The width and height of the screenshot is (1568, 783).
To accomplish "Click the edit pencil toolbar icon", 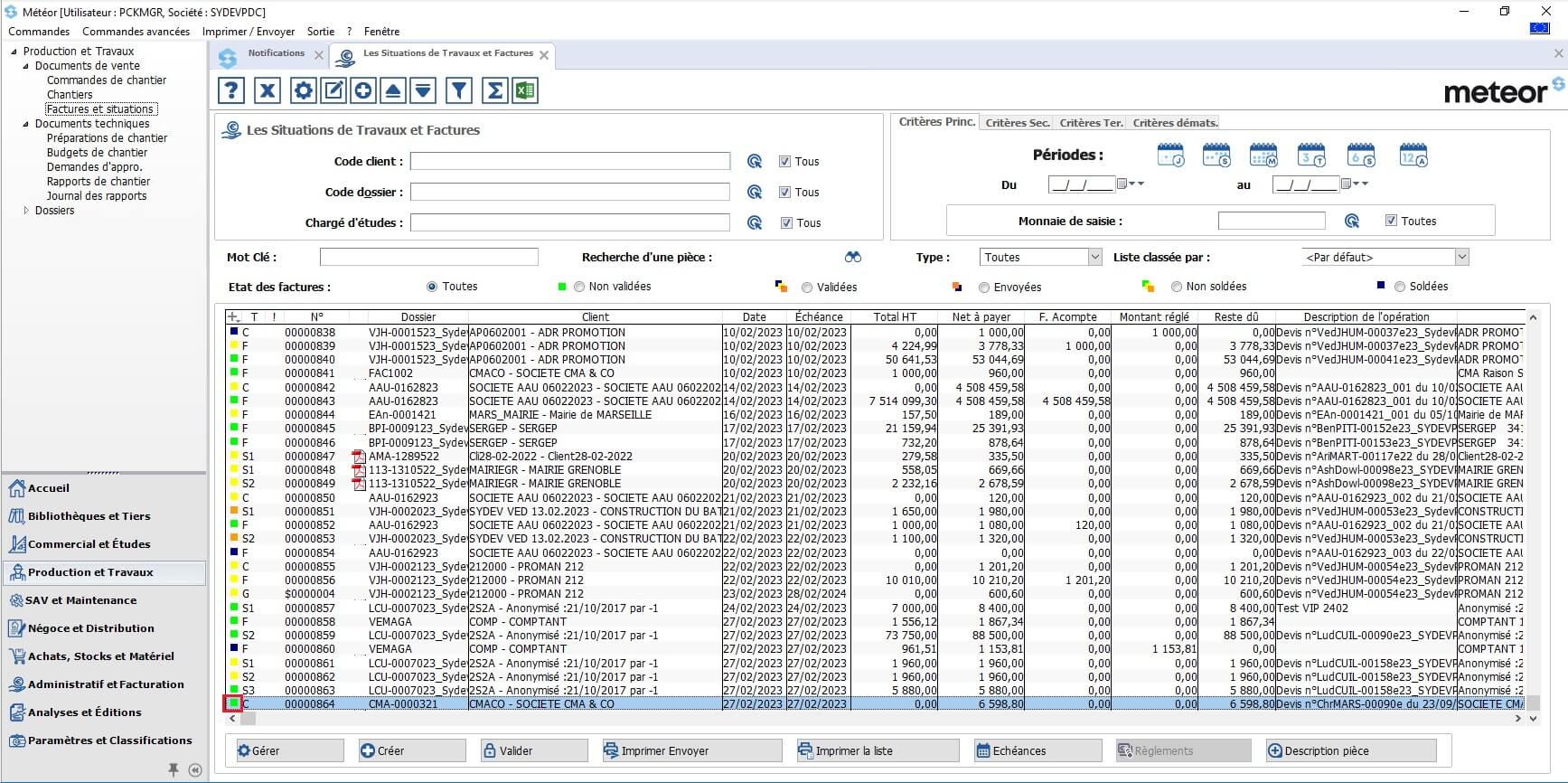I will coord(333,90).
